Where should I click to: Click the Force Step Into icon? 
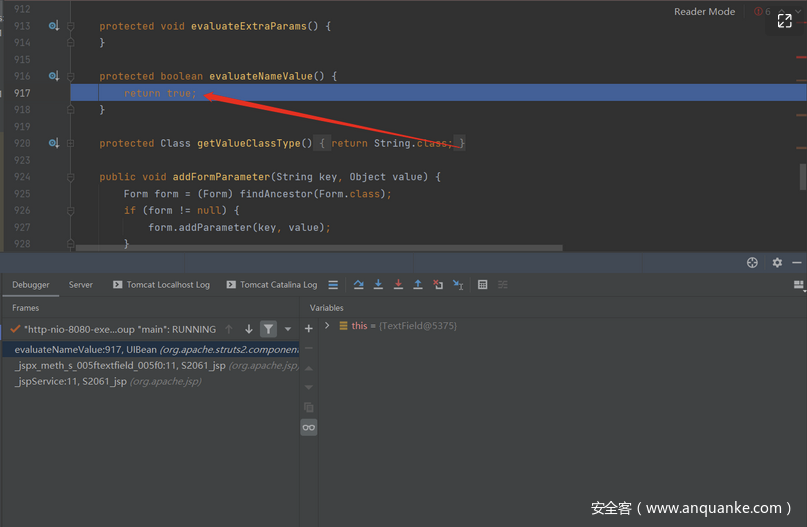click(398, 285)
